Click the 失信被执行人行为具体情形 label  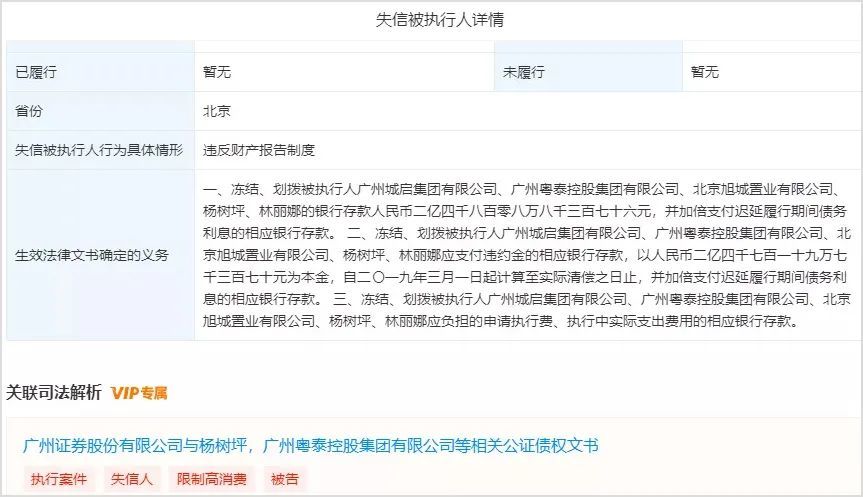coord(99,150)
